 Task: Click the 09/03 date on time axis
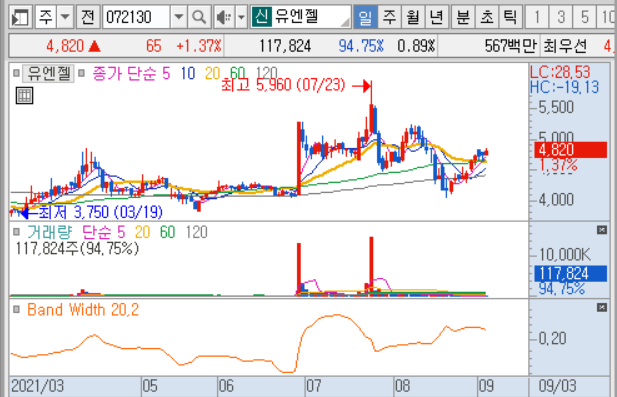[557, 386]
